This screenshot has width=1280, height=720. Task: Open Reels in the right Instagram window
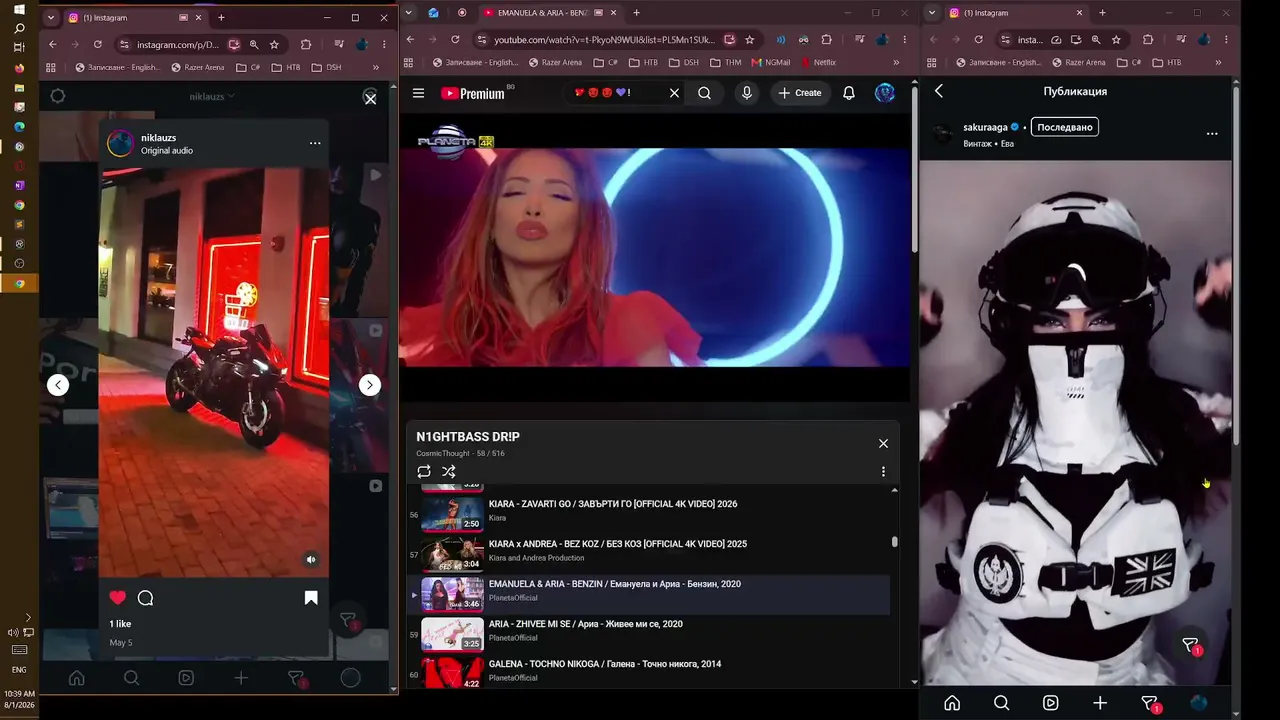(1051, 703)
